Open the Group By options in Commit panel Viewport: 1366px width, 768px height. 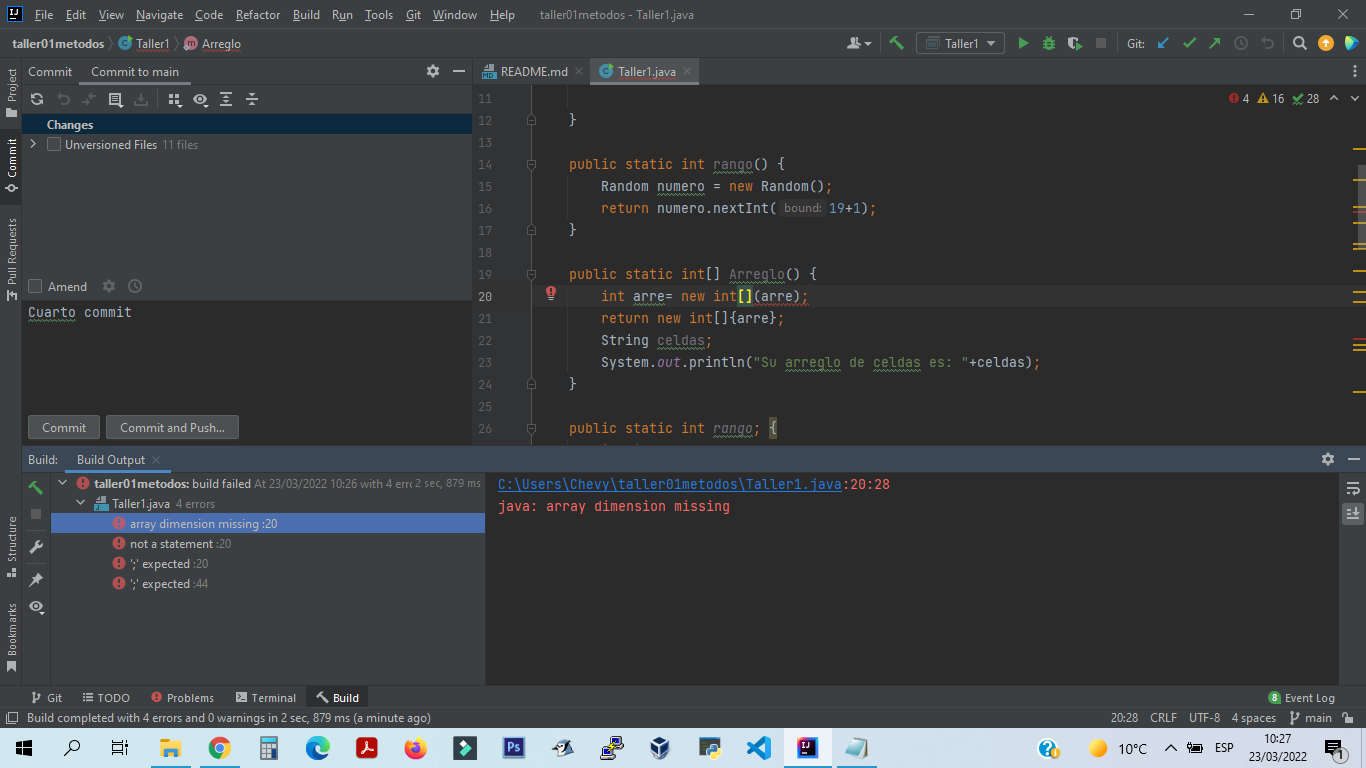pos(175,99)
